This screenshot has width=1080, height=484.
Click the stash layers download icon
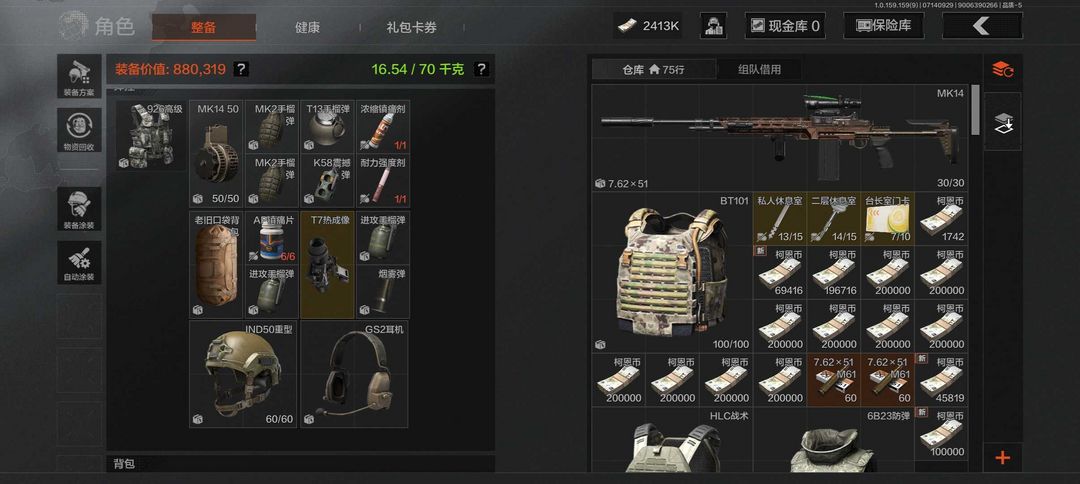coord(1002,122)
